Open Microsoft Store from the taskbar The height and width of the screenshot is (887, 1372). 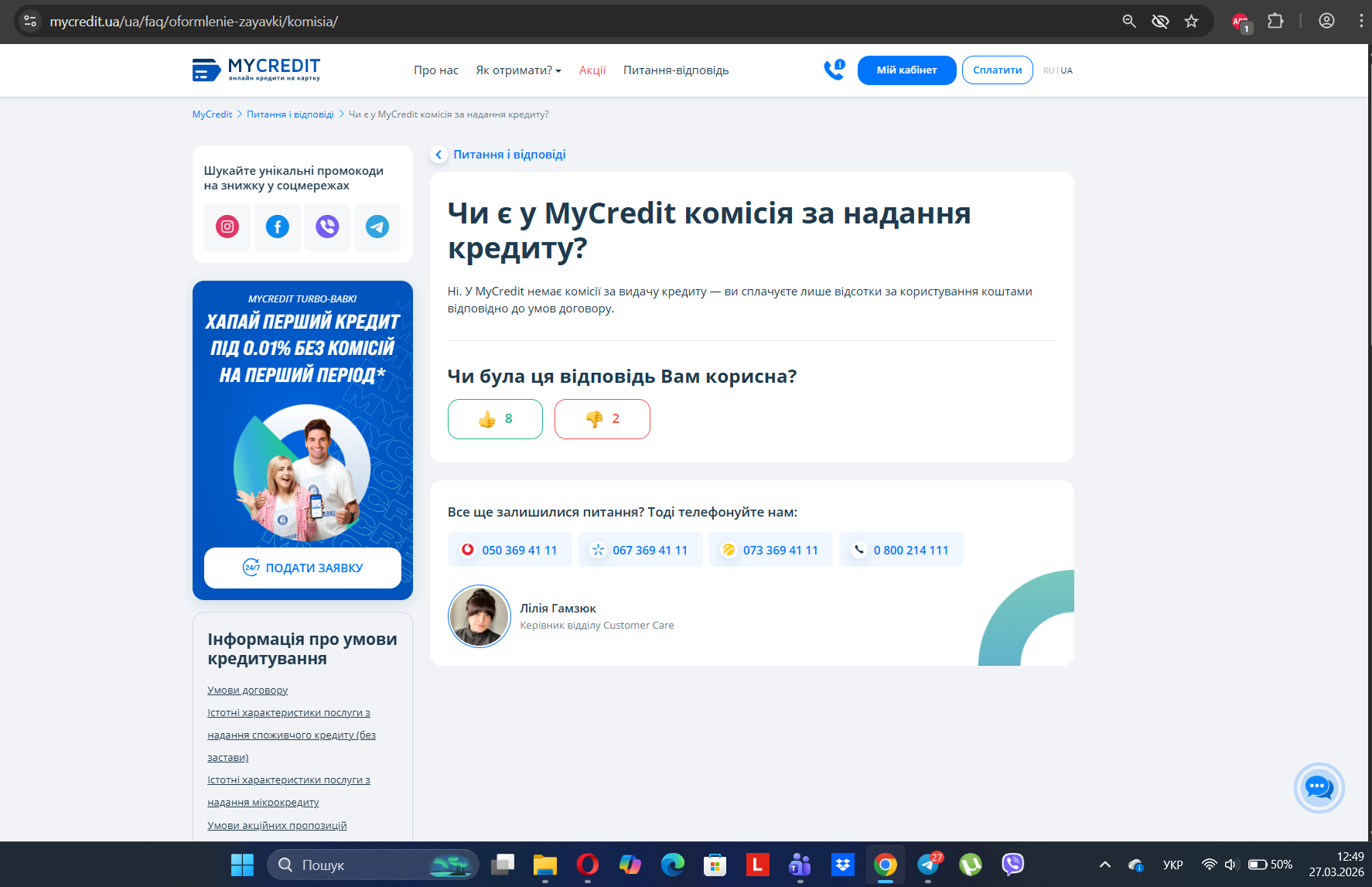pyautogui.click(x=715, y=865)
